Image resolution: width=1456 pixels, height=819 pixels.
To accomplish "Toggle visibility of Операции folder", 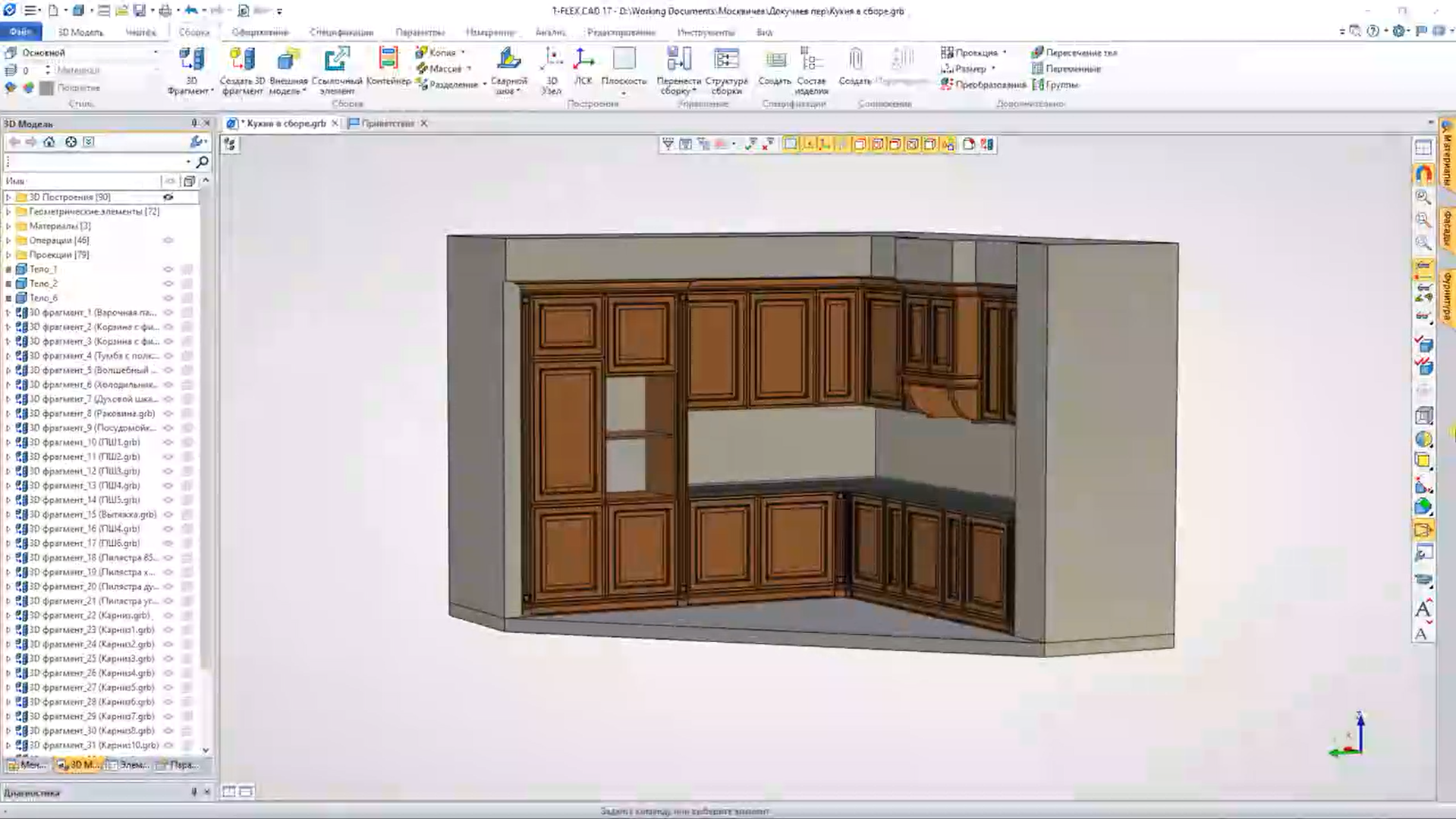I will click(x=168, y=241).
